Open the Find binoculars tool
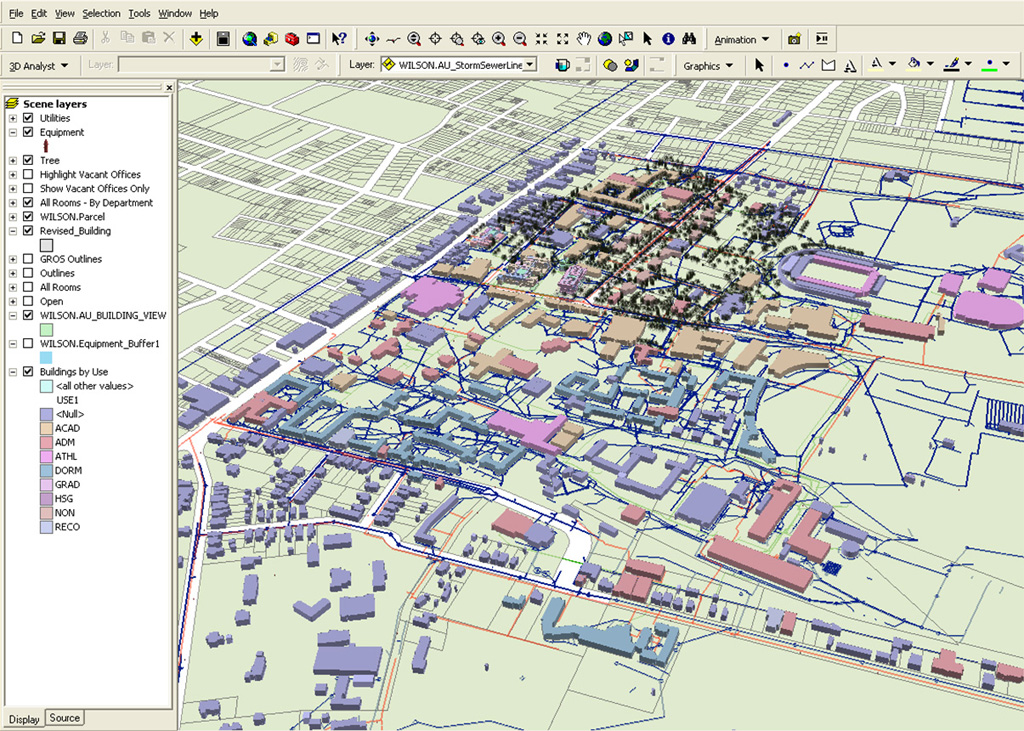This screenshot has height=731, width=1024. click(689, 39)
